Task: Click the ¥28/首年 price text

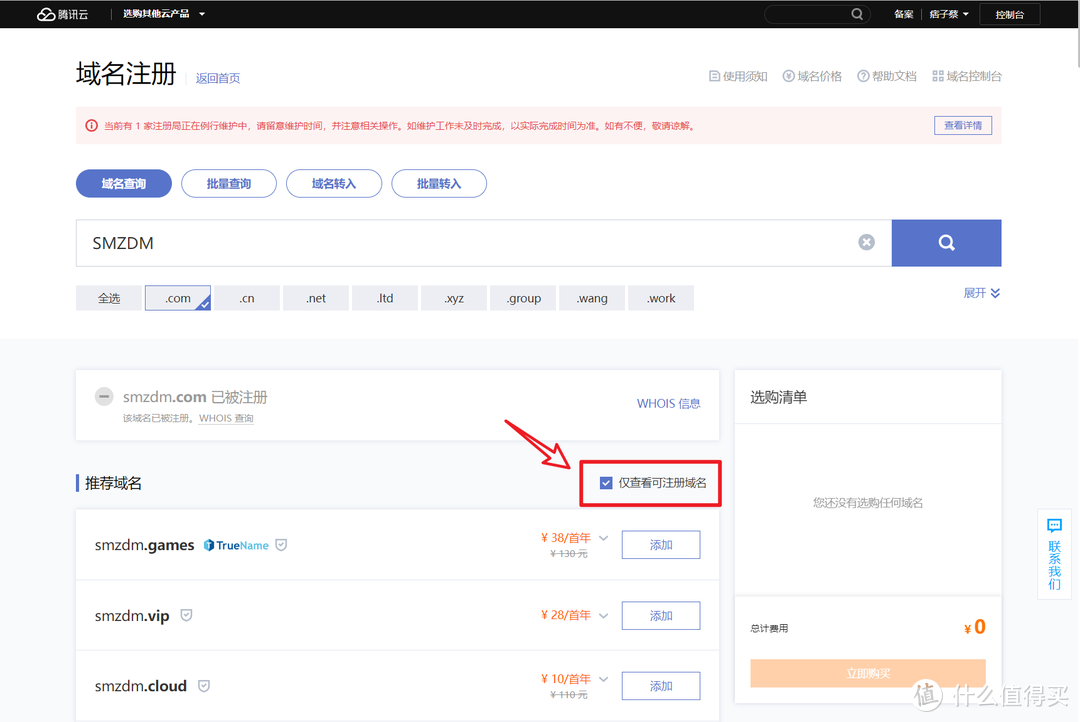Action: (x=565, y=615)
